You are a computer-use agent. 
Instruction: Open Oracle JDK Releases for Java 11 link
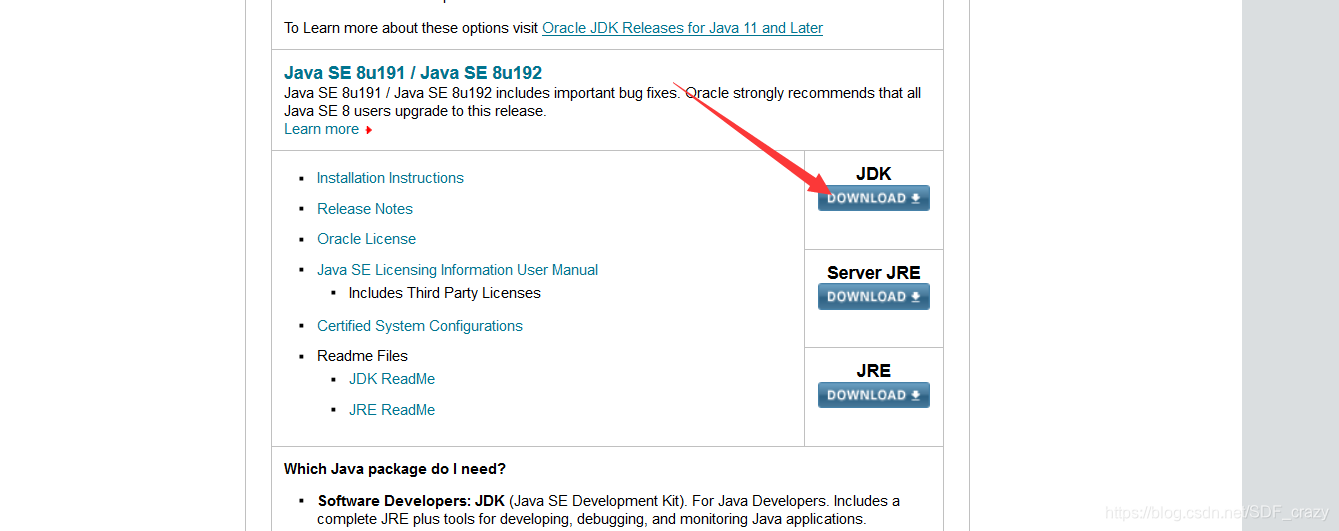(x=682, y=28)
